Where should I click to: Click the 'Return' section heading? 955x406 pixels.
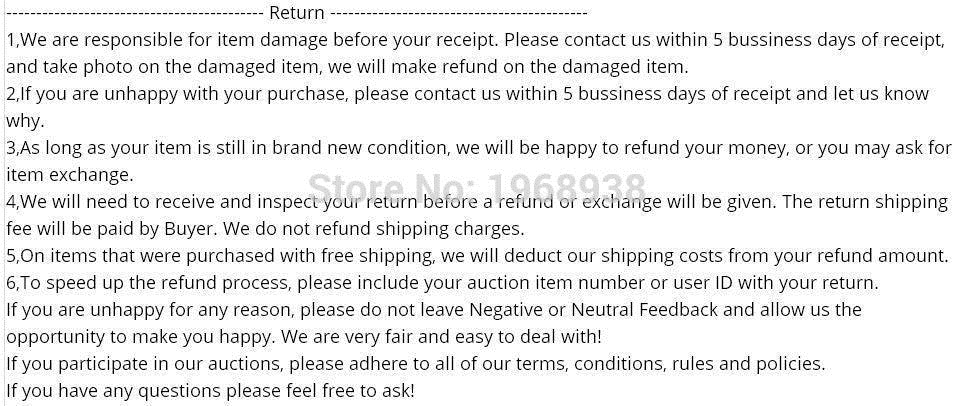point(297,12)
